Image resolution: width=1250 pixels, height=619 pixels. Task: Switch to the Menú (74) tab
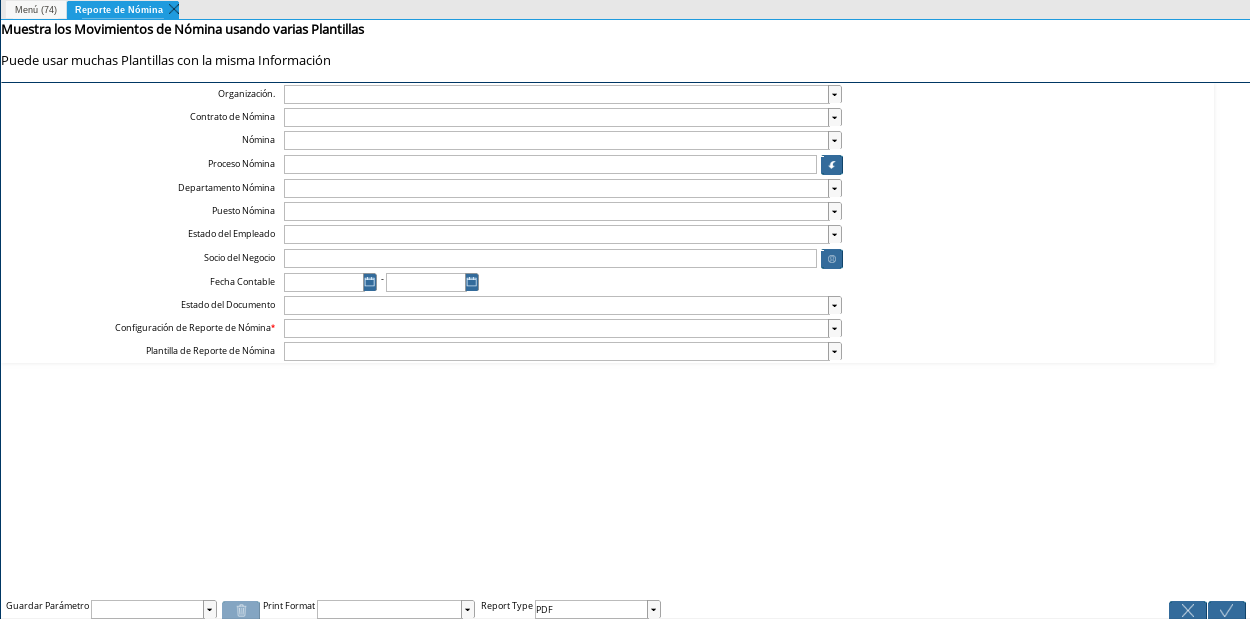35,10
